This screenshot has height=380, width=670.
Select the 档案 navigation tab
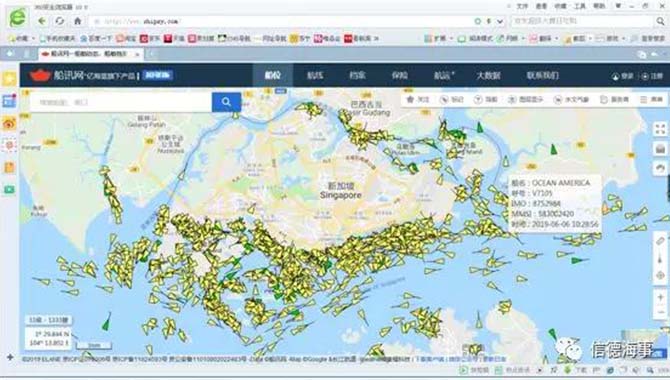pos(357,75)
